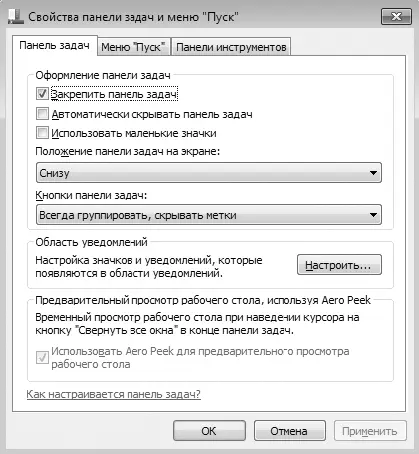
Task: Click the Кнопки панели задач label
Action: [91, 195]
